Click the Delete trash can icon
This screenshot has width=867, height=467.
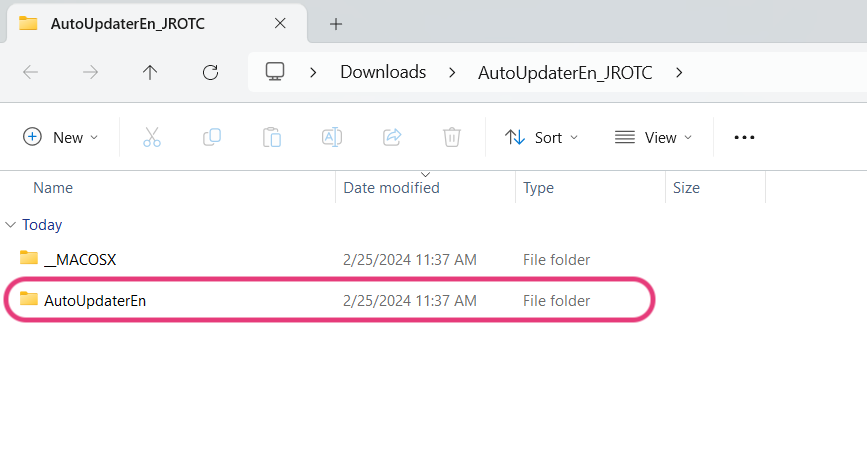click(452, 137)
